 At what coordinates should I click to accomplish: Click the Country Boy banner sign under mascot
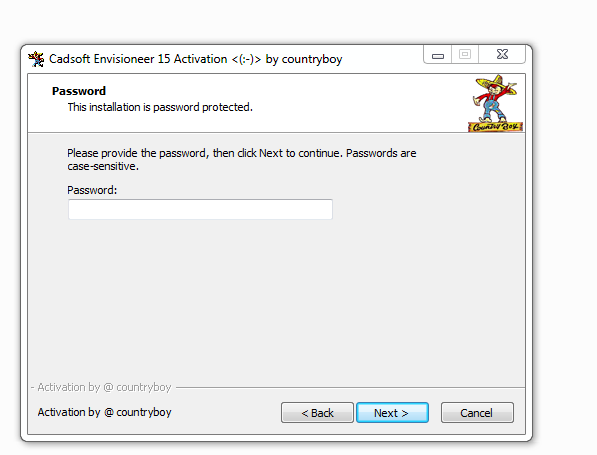tap(495, 127)
